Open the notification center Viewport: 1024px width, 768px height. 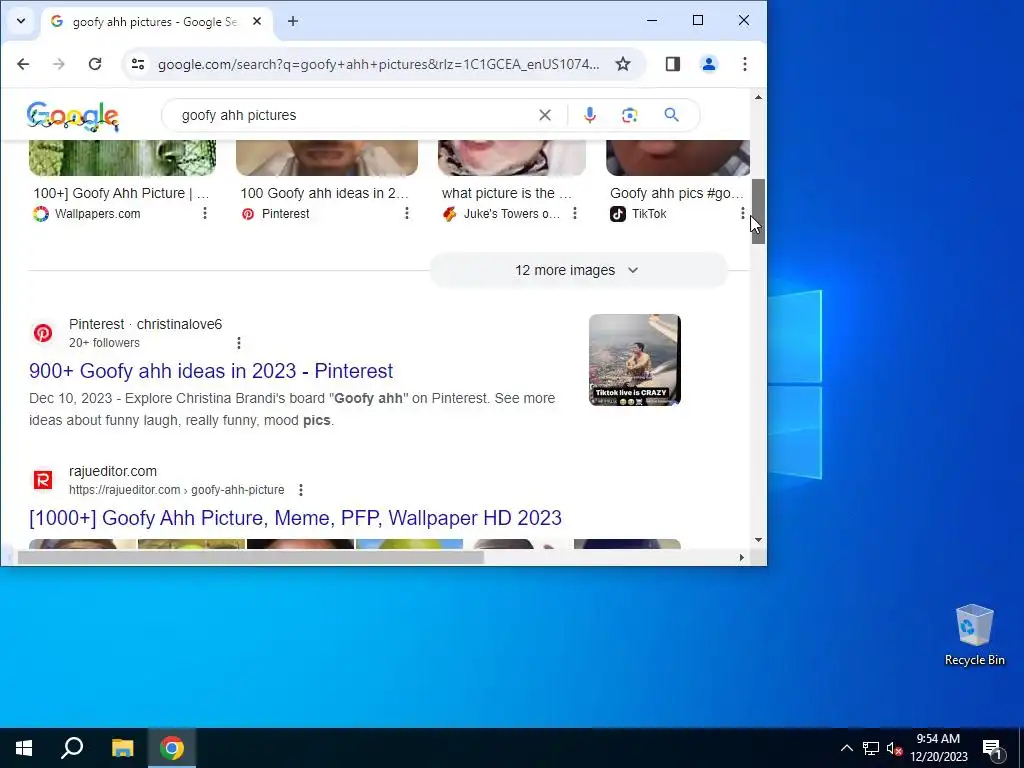pos(992,748)
